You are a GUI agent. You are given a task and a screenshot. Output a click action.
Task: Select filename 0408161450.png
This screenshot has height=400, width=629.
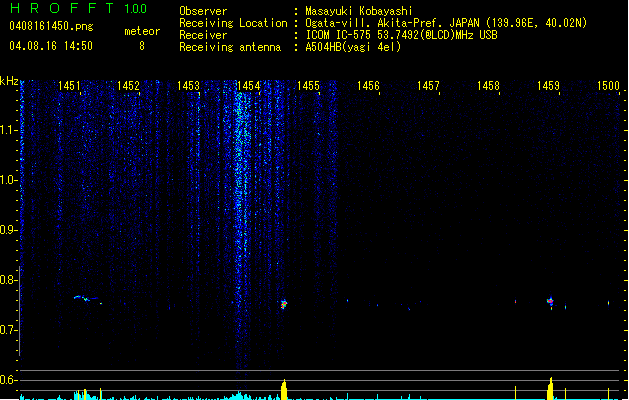51,26
